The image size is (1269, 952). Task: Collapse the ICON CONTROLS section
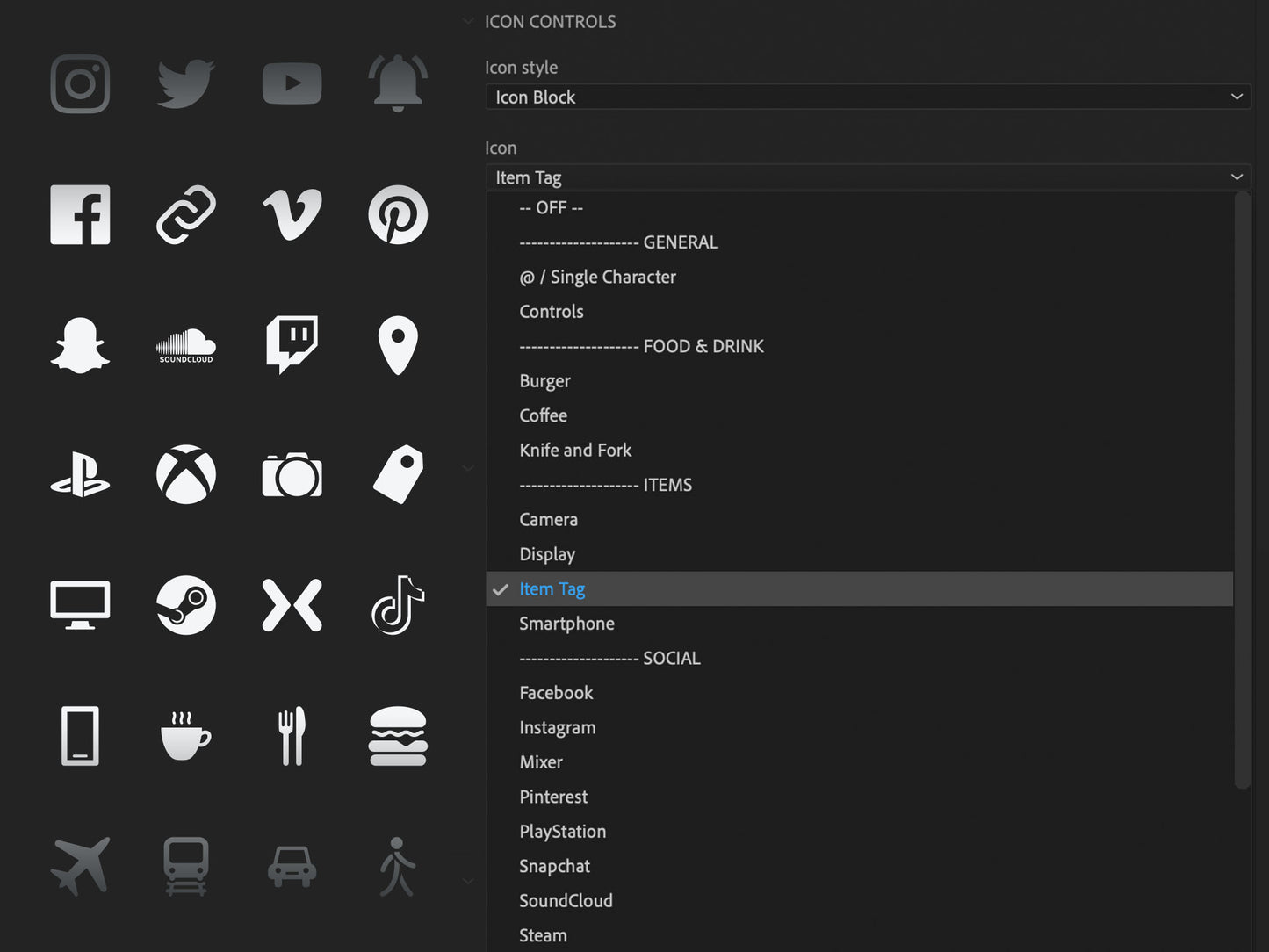pos(469,22)
